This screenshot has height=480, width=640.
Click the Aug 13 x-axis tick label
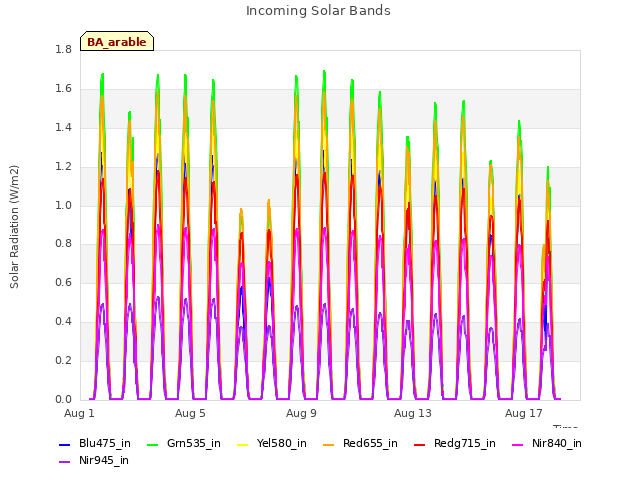click(413, 413)
